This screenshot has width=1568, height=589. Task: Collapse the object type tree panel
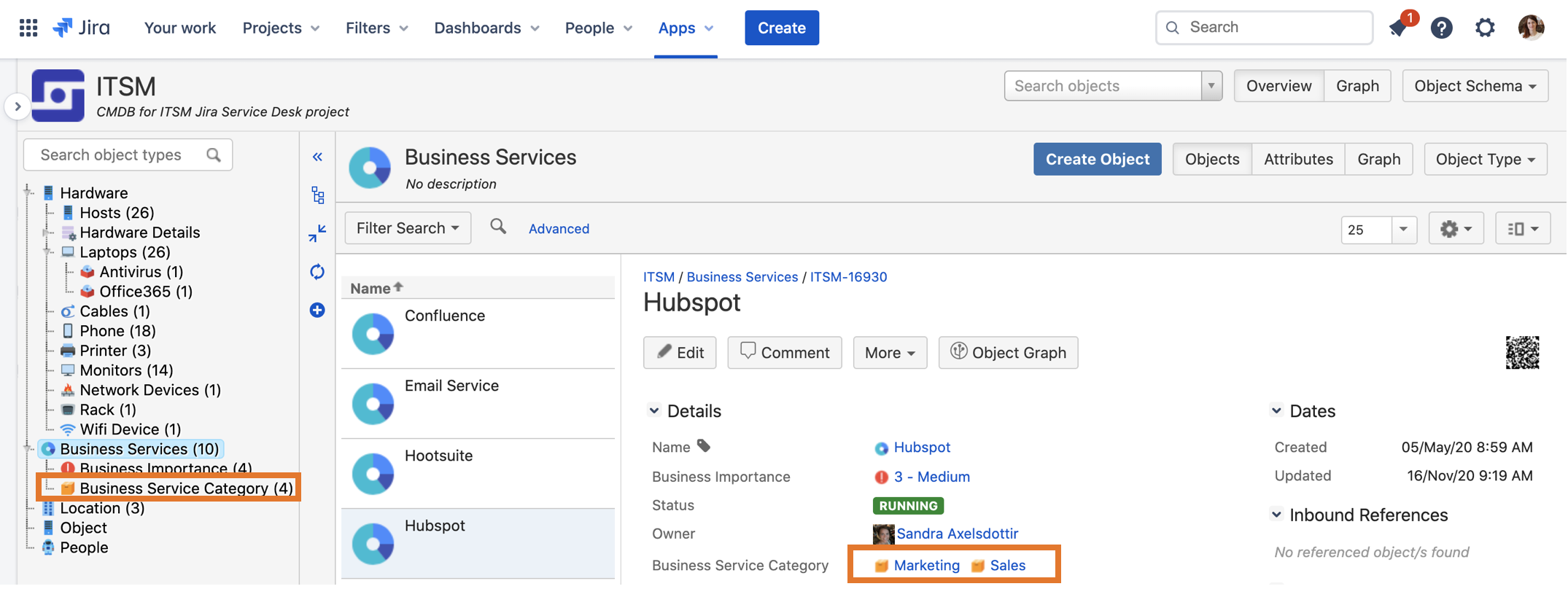pyautogui.click(x=317, y=157)
